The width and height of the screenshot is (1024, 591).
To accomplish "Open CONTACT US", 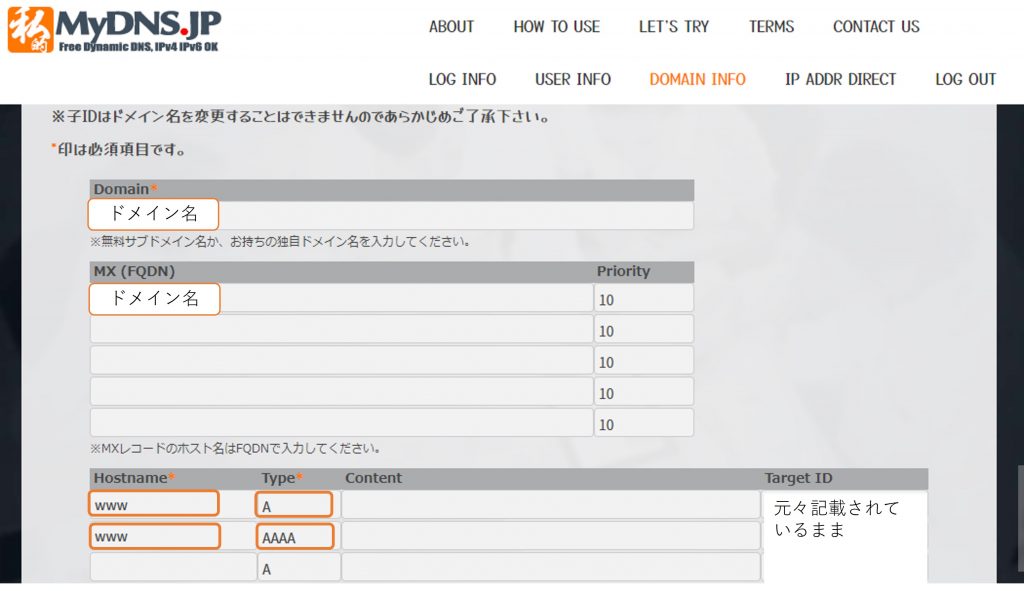I will [x=876, y=27].
